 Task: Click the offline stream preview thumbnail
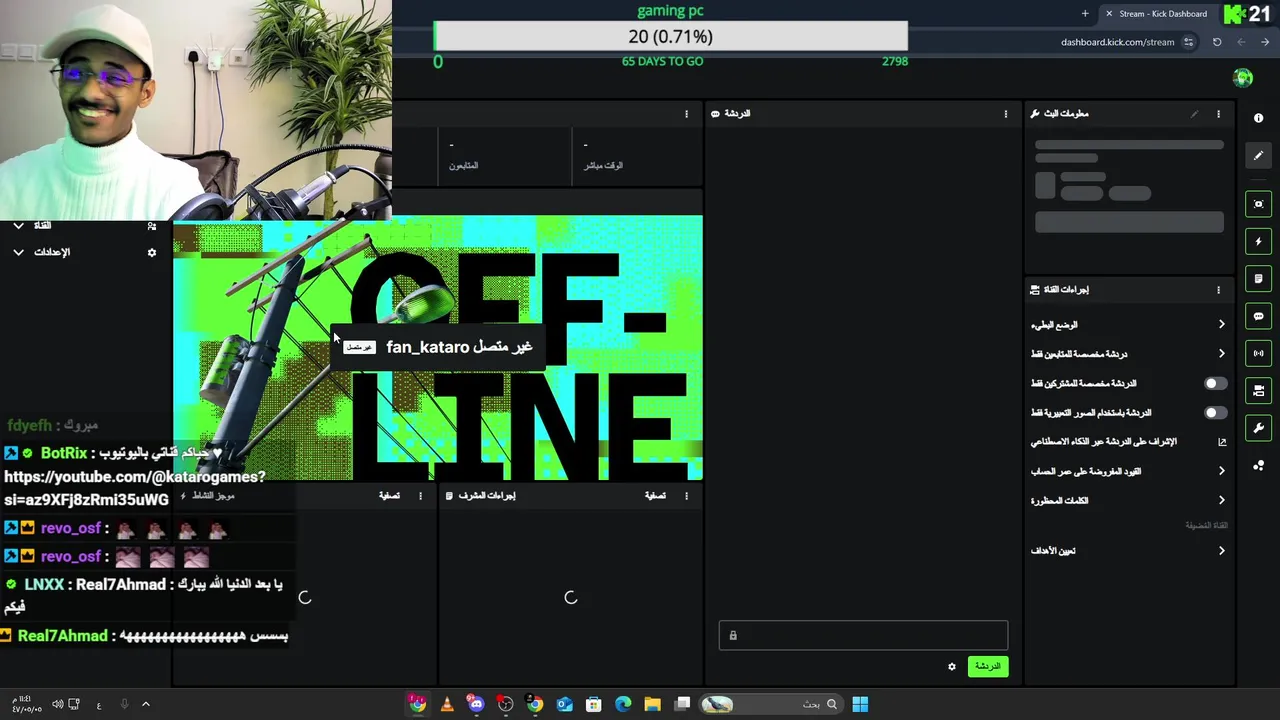pyautogui.click(x=438, y=348)
